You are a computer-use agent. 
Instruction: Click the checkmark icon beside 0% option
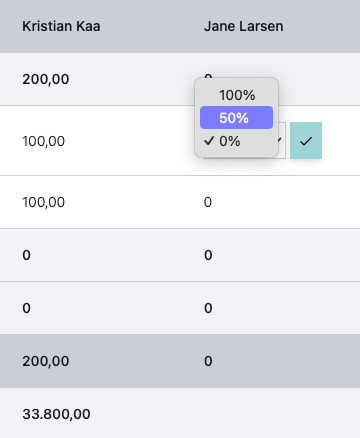(209, 141)
